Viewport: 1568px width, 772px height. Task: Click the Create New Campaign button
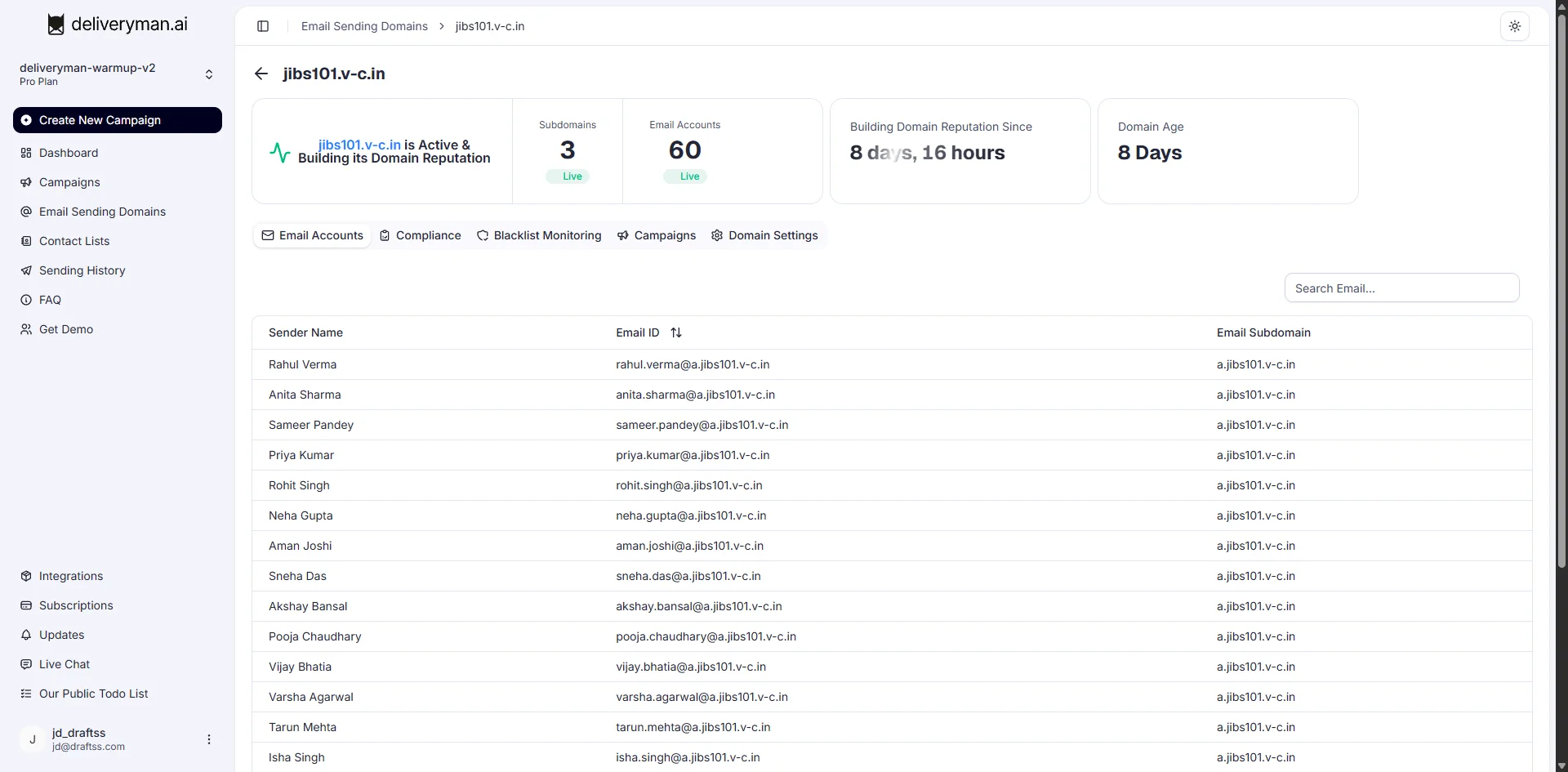[x=118, y=120]
